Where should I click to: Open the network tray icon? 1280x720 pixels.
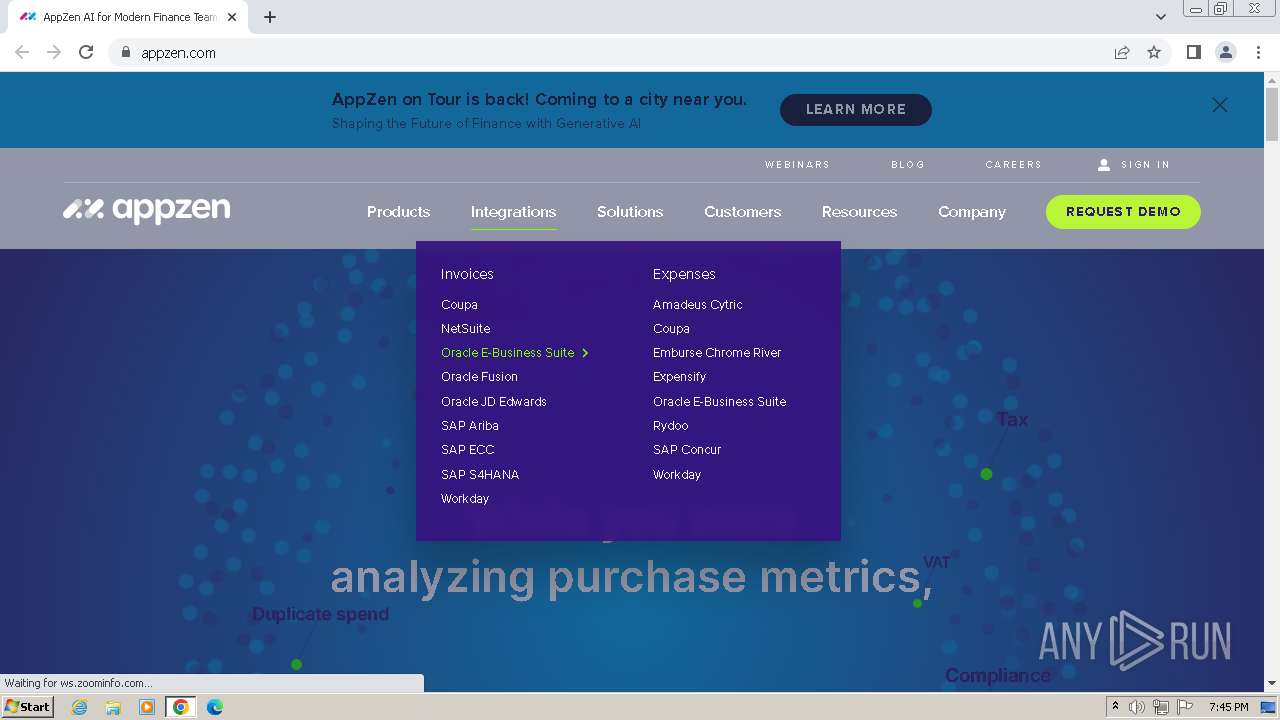click(1161, 707)
